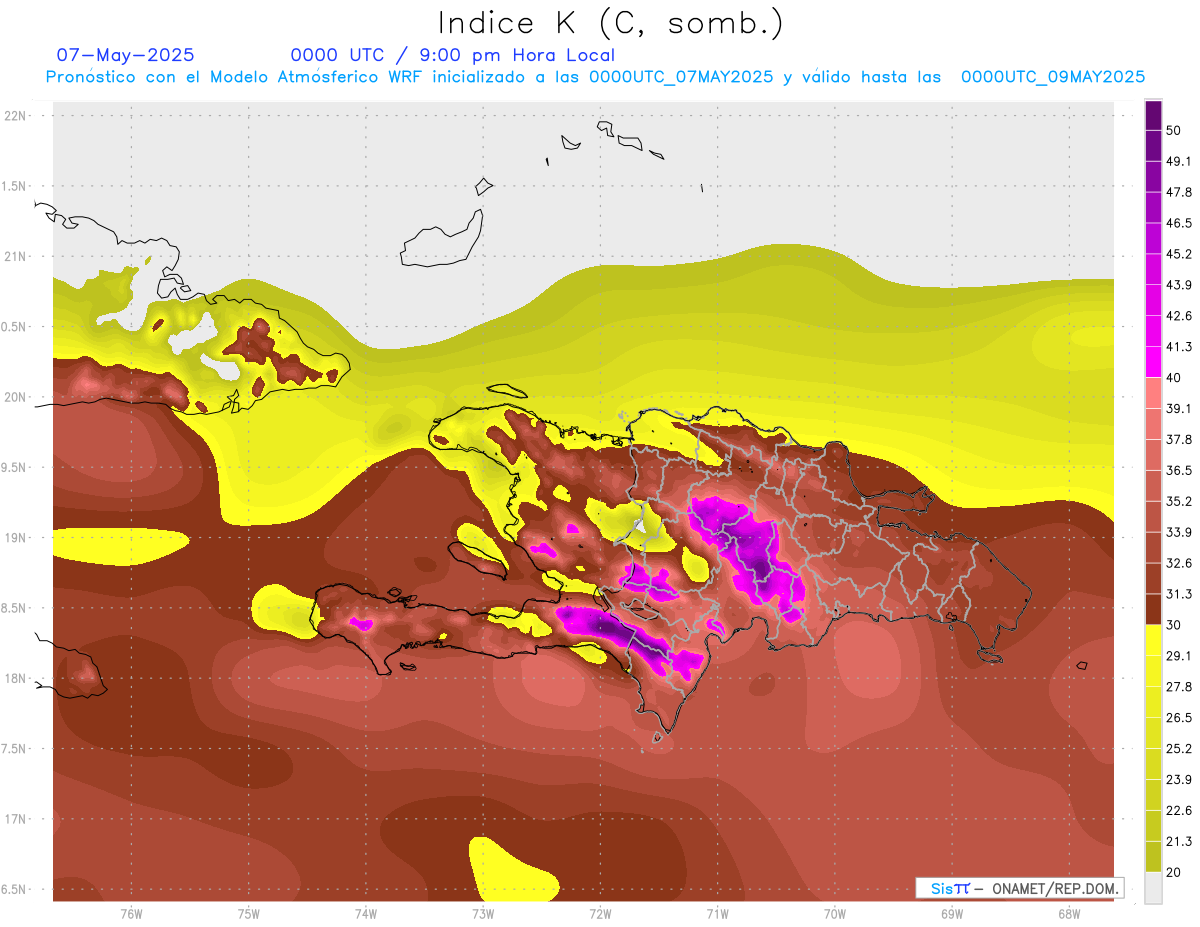Image resolution: width=1200 pixels, height=927 pixels.
Task: Click the colorbar value "27.8"
Action: coord(1179,687)
